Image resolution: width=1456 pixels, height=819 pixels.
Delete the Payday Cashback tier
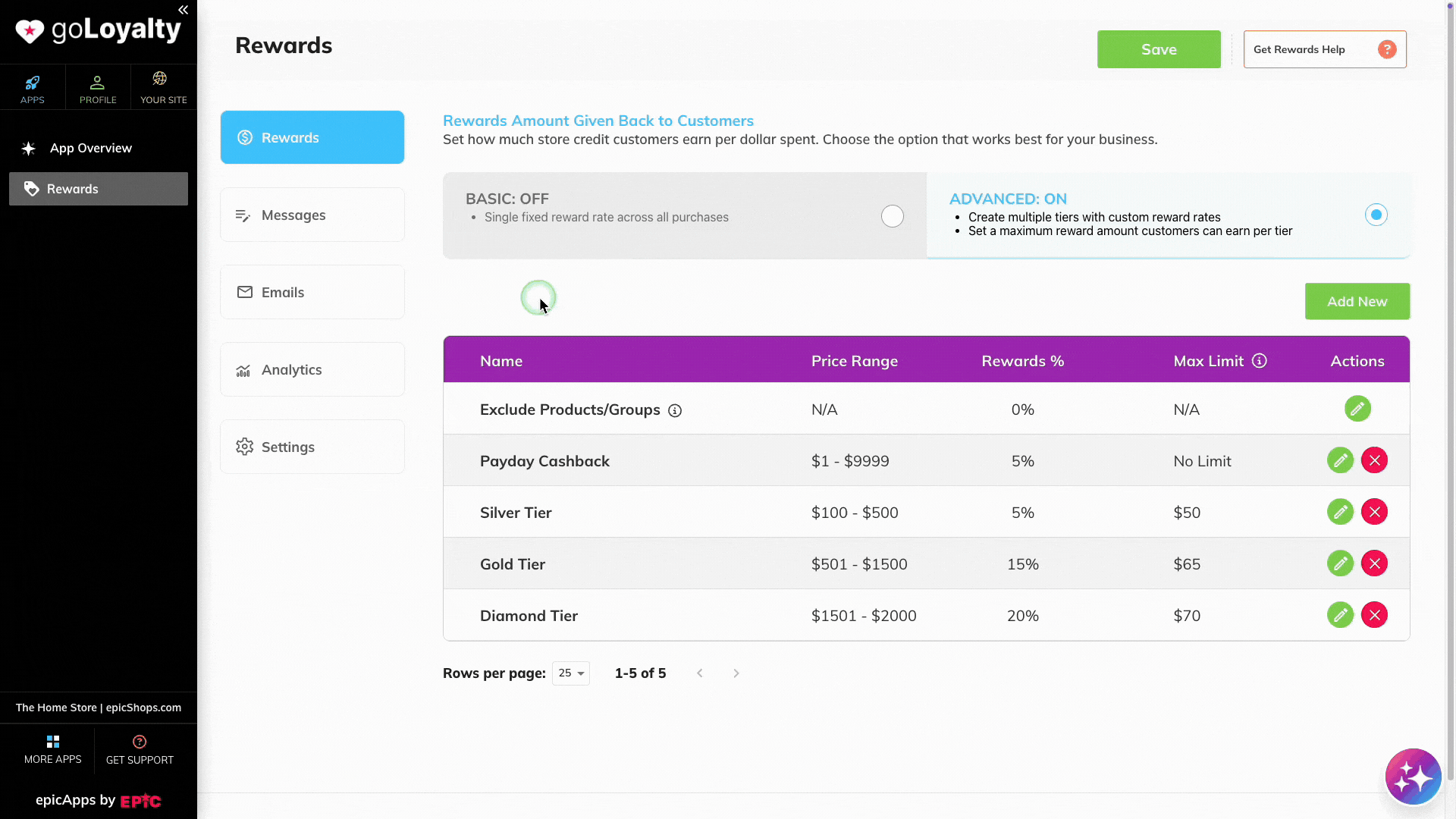1374,460
